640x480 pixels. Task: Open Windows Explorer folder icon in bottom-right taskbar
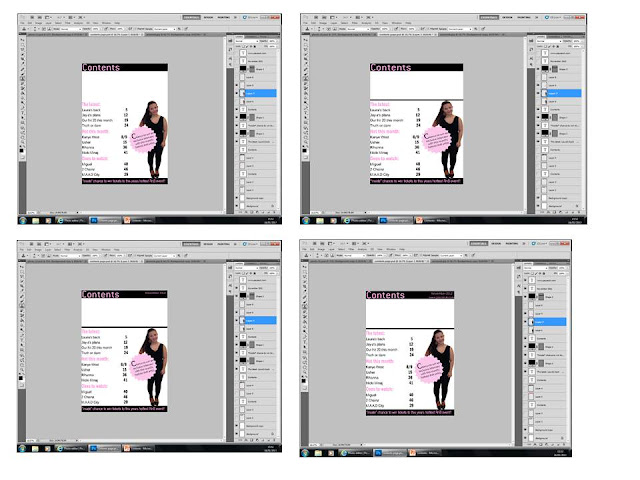coord(318,453)
